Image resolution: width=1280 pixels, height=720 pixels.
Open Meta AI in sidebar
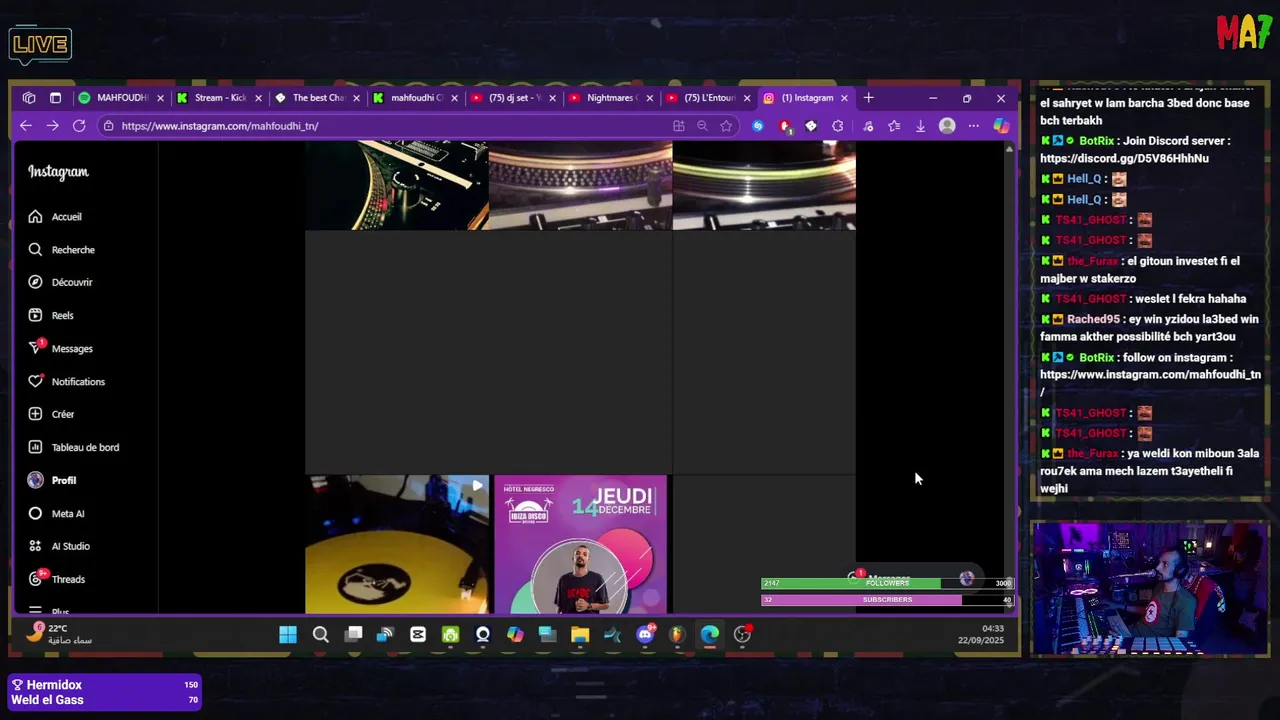click(x=56, y=514)
